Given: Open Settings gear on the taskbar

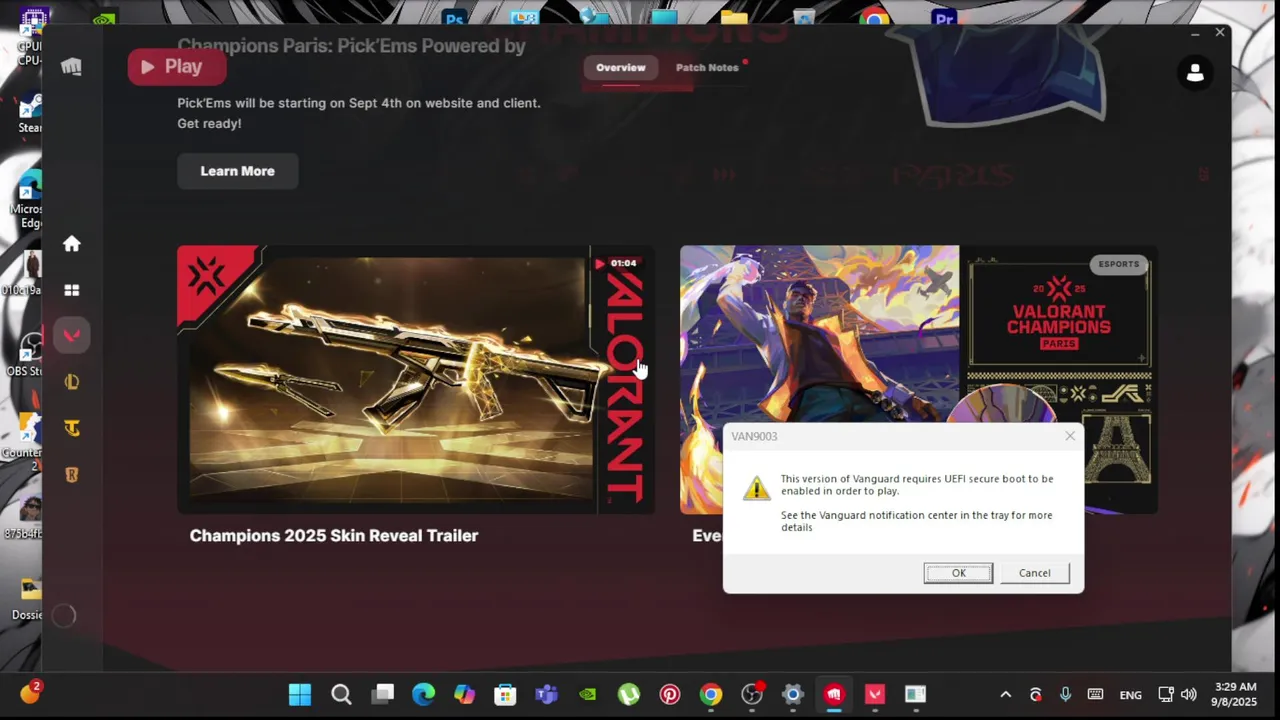Looking at the screenshot, I should 793,694.
